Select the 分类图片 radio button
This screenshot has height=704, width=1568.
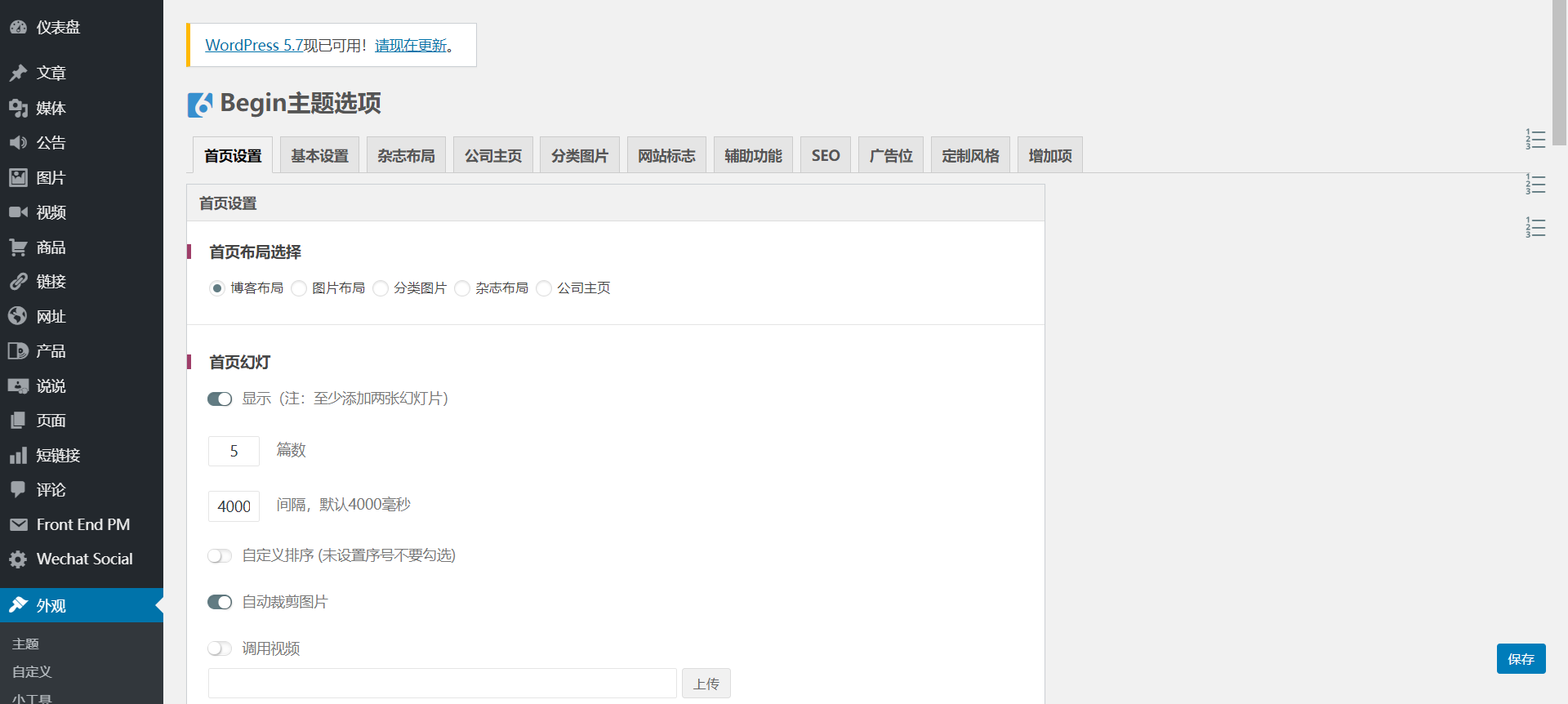click(381, 288)
